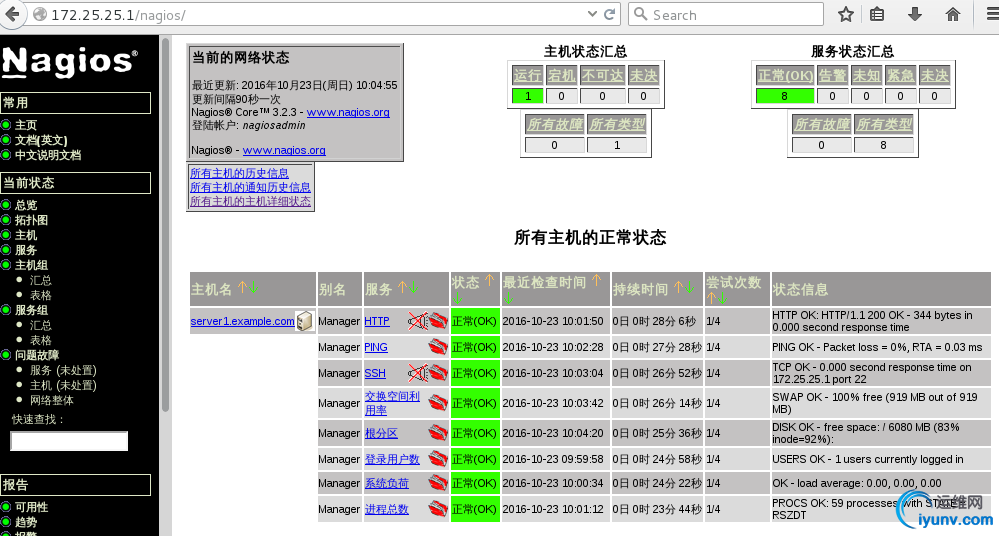Screen dimensions: 999x536
Task: Open 网络整体 in the sidebar
Action: pyautogui.click(x=52, y=400)
